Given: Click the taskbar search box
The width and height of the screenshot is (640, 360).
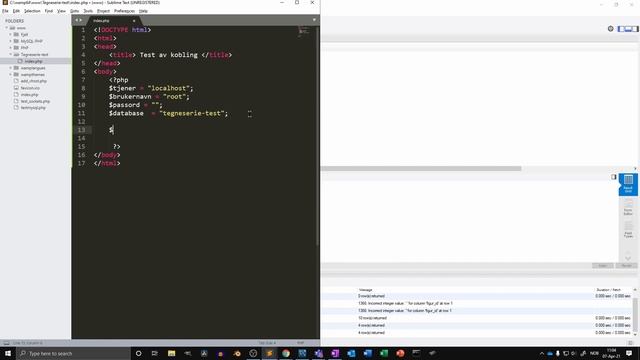Looking at the screenshot, I should (x=73, y=353).
